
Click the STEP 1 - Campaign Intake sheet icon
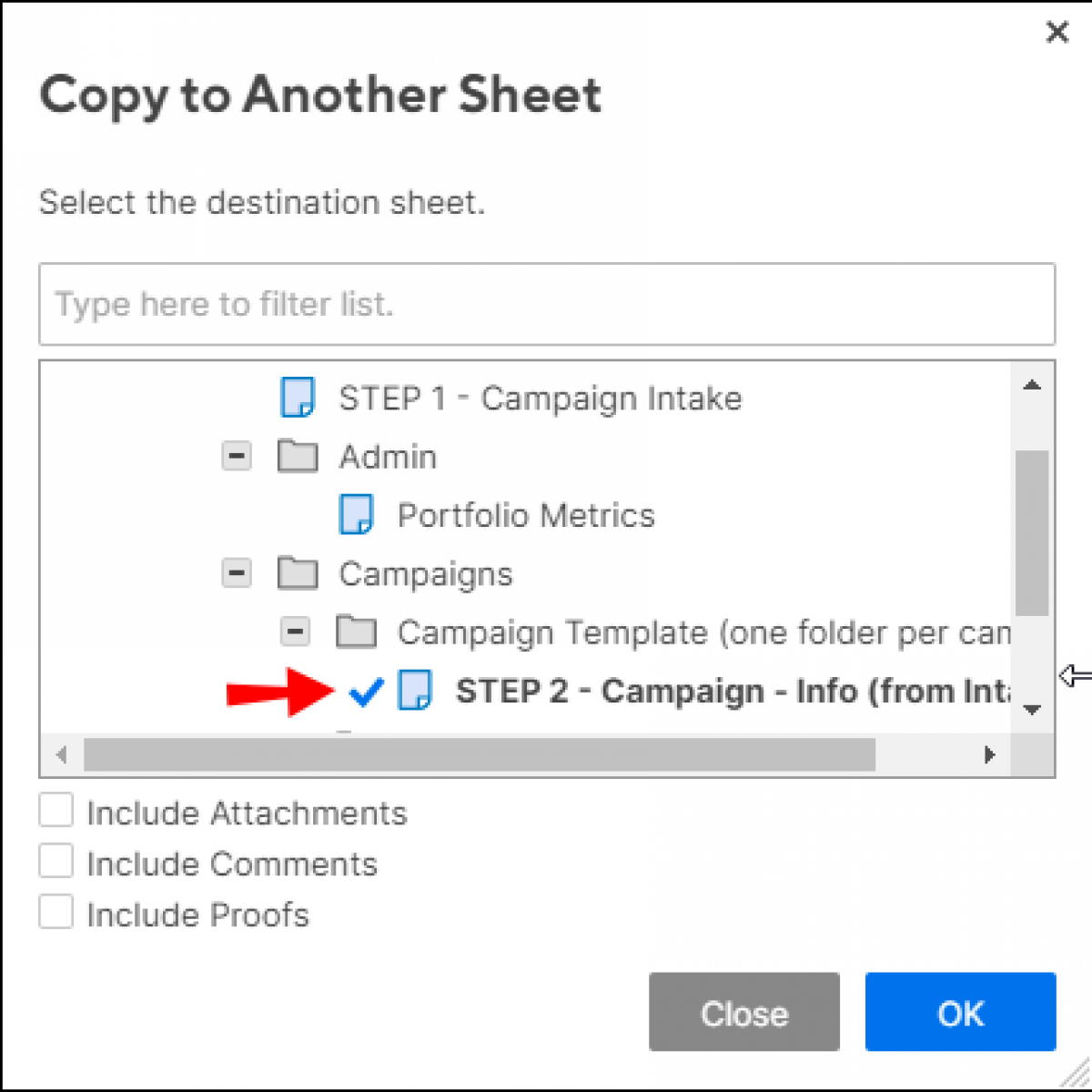[298, 398]
